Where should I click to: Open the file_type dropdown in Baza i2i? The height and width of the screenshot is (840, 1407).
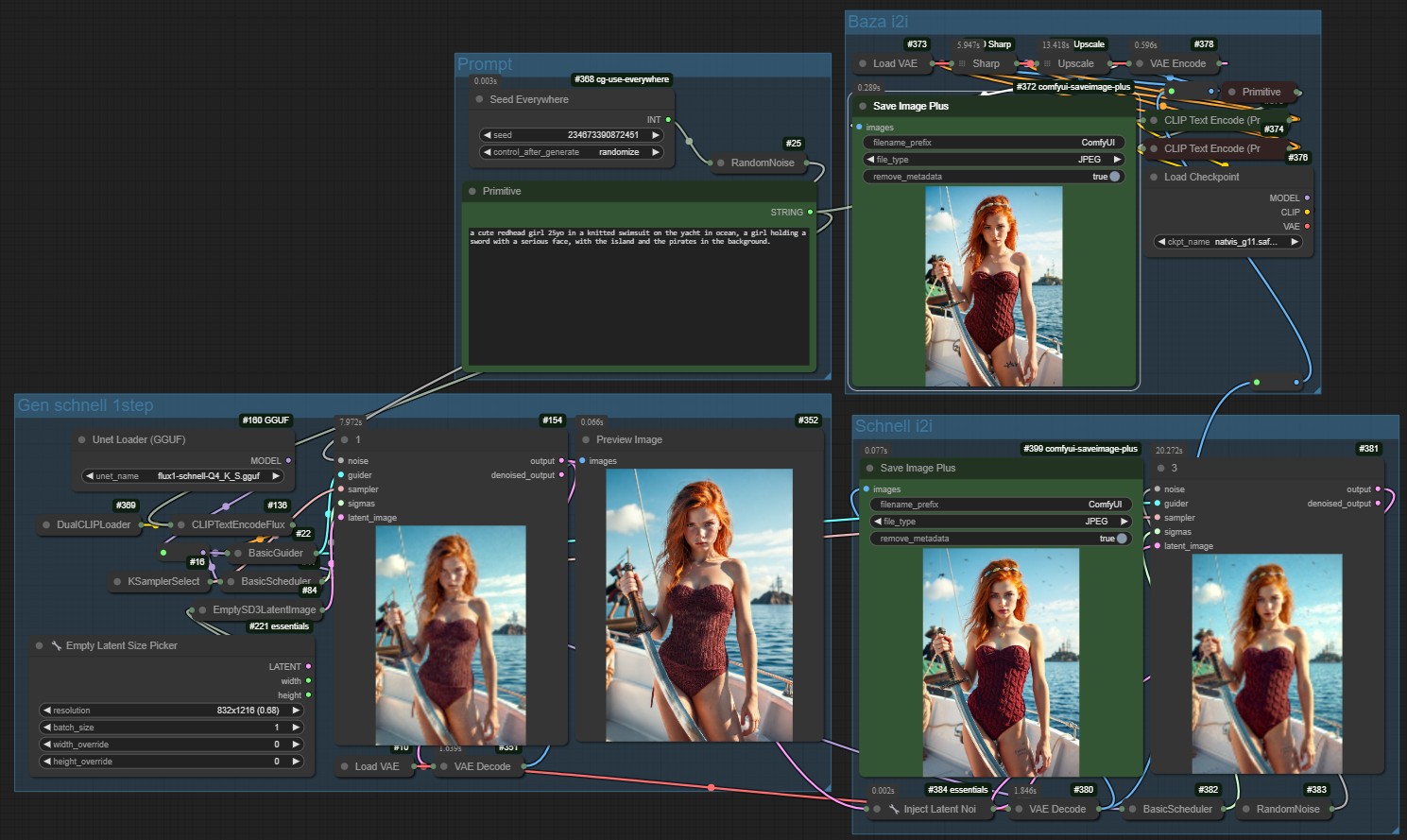pos(993,160)
